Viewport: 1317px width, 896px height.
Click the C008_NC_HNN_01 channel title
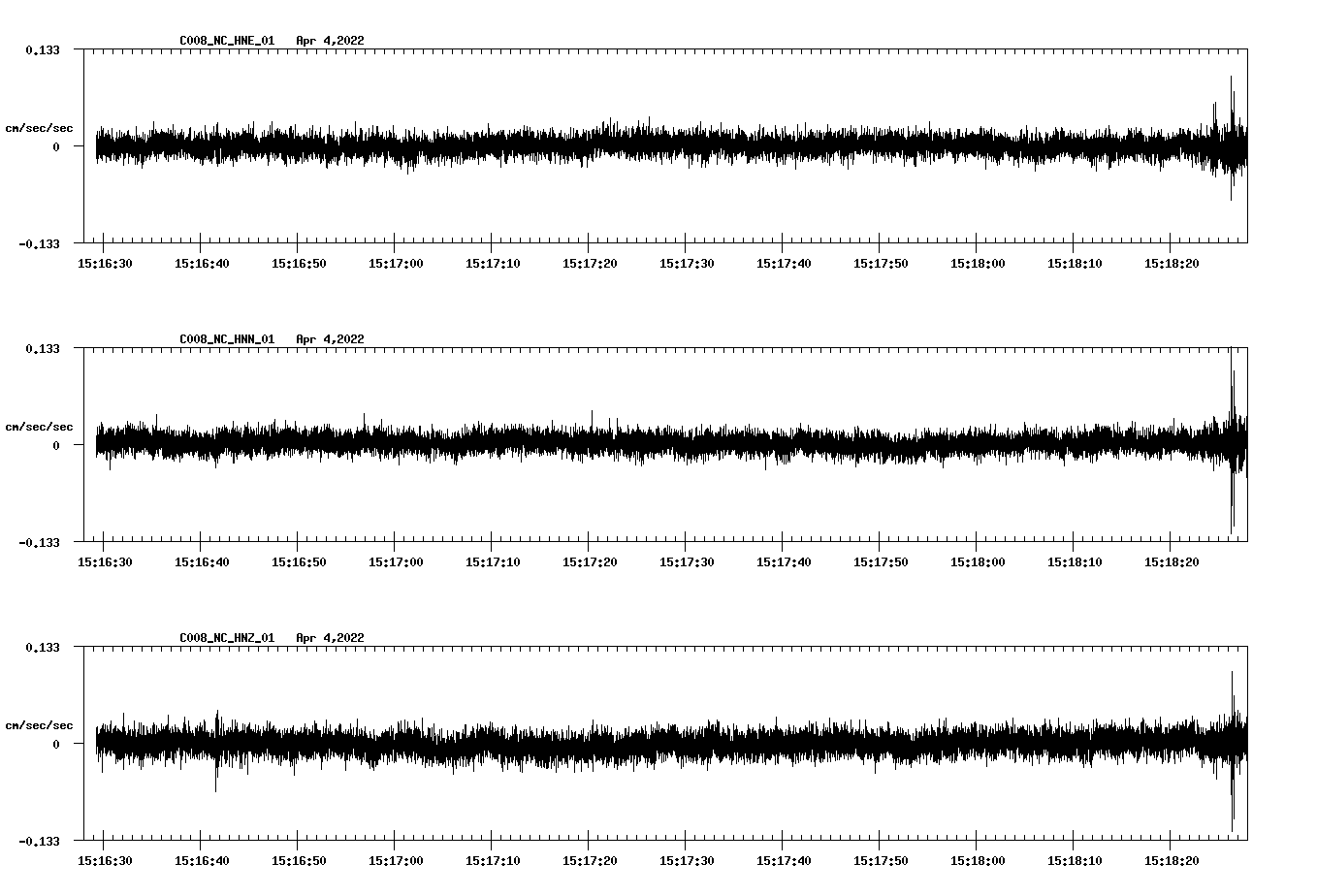(227, 339)
